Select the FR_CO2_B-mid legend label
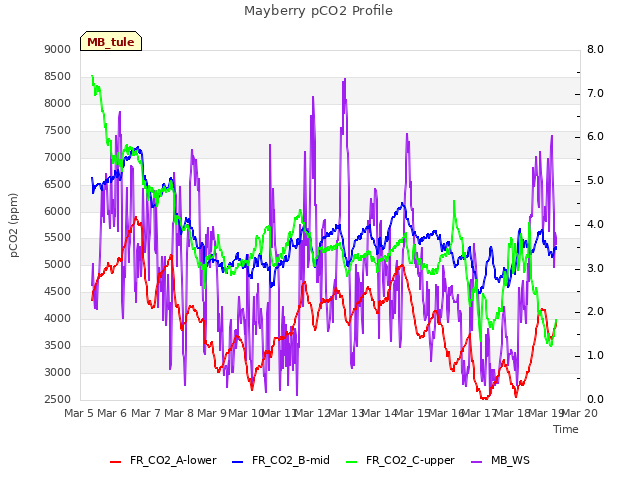 (291, 460)
